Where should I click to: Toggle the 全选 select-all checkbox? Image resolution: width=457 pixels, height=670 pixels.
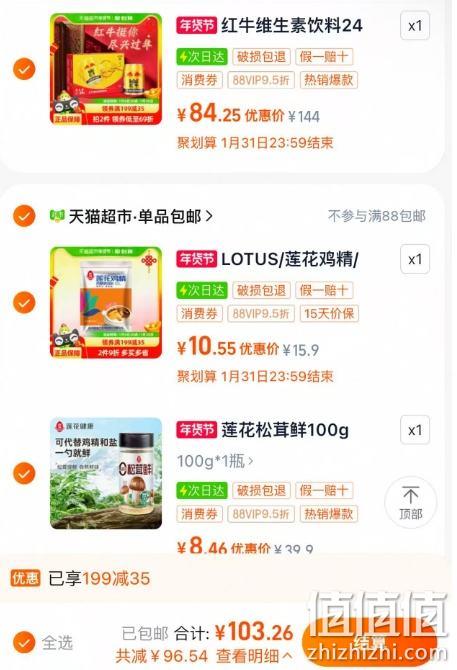[24, 642]
